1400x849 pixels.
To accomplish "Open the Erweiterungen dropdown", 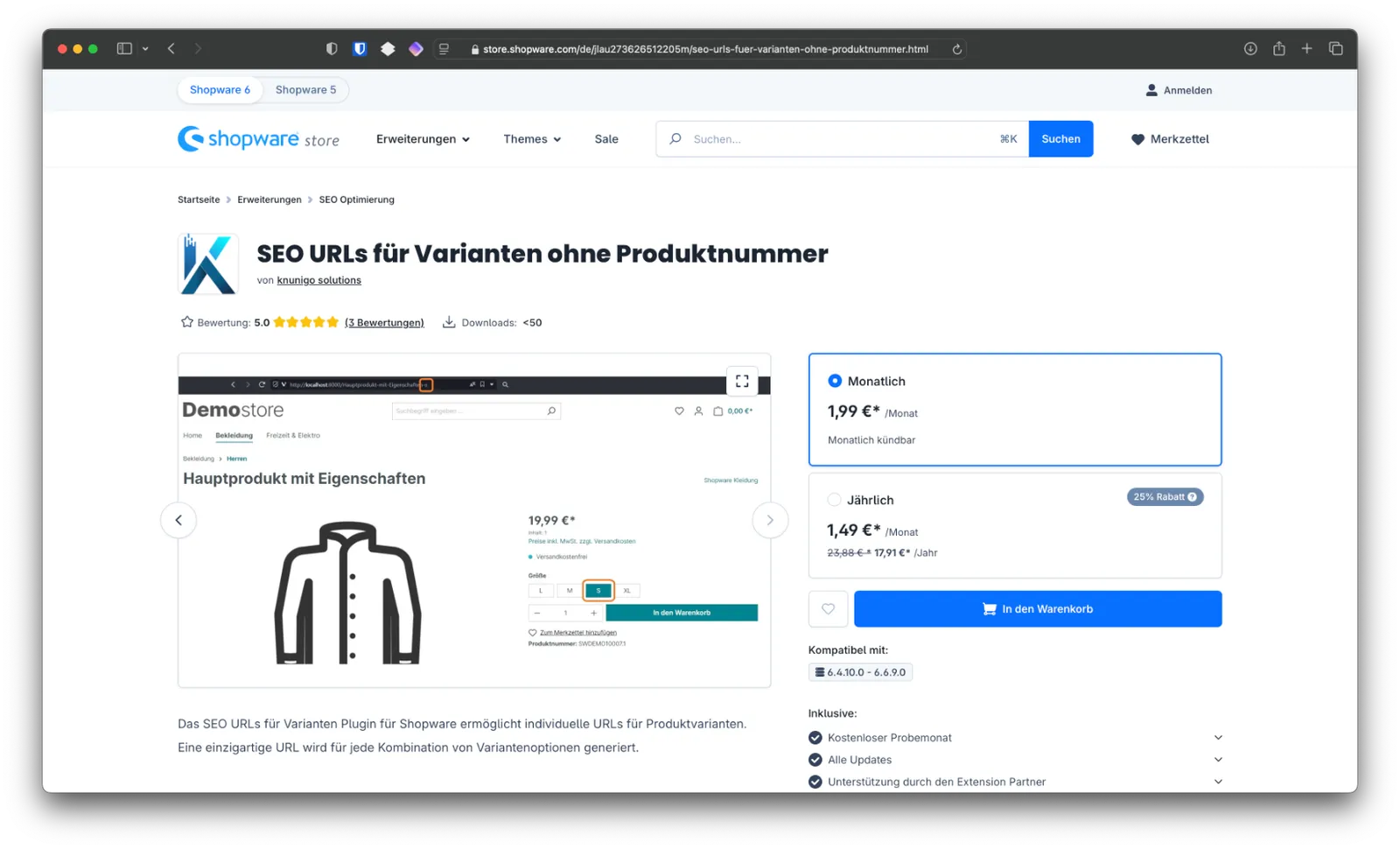I will [x=423, y=138].
